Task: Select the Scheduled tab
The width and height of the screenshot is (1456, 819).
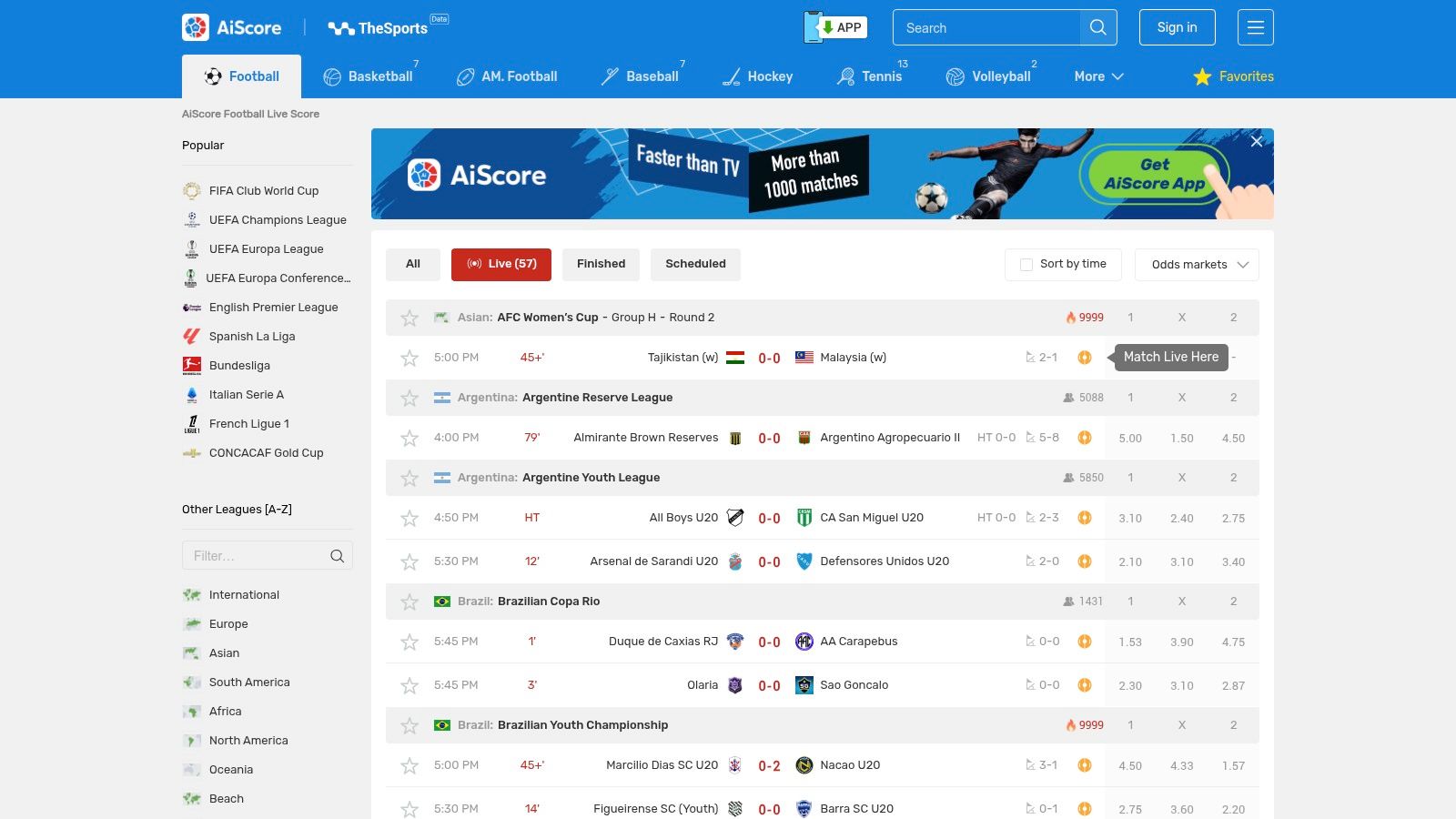Action: pos(695,264)
